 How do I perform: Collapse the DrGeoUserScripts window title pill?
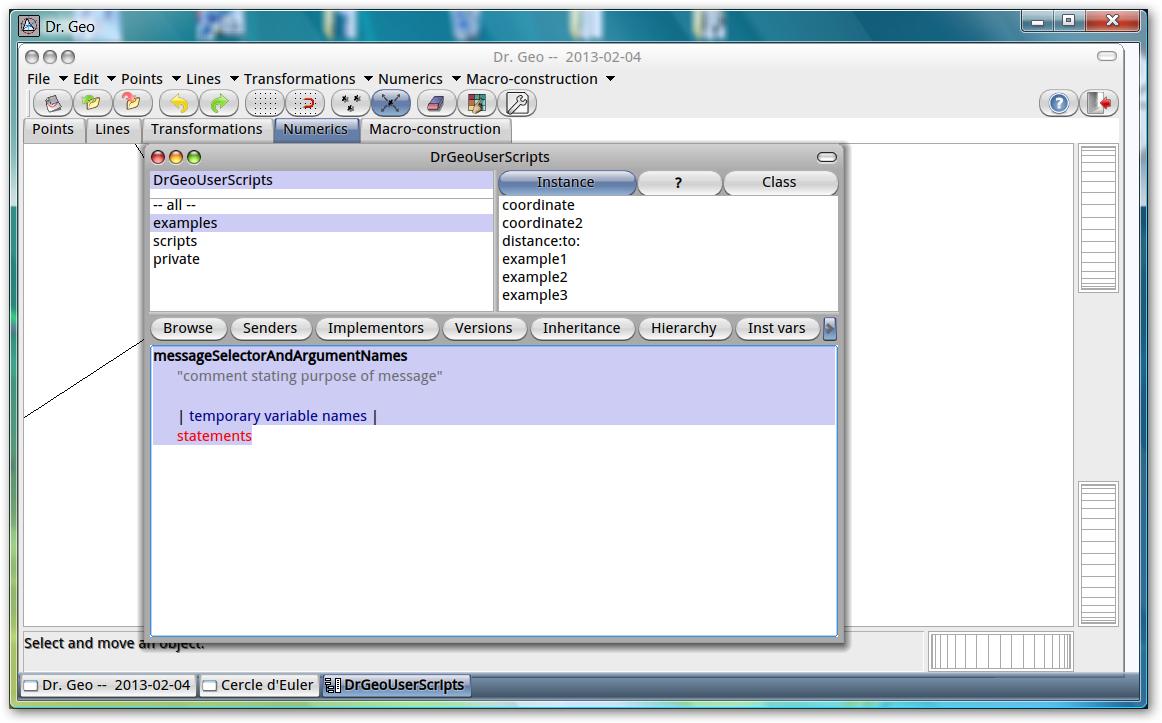(827, 157)
